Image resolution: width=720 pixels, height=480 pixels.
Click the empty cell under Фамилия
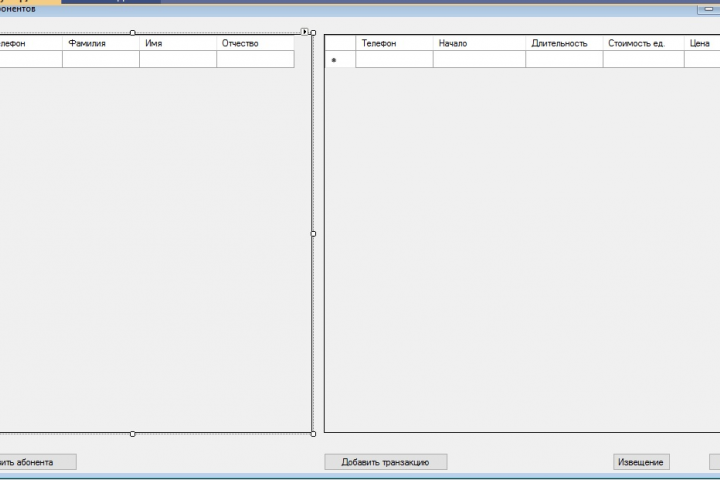(x=101, y=59)
